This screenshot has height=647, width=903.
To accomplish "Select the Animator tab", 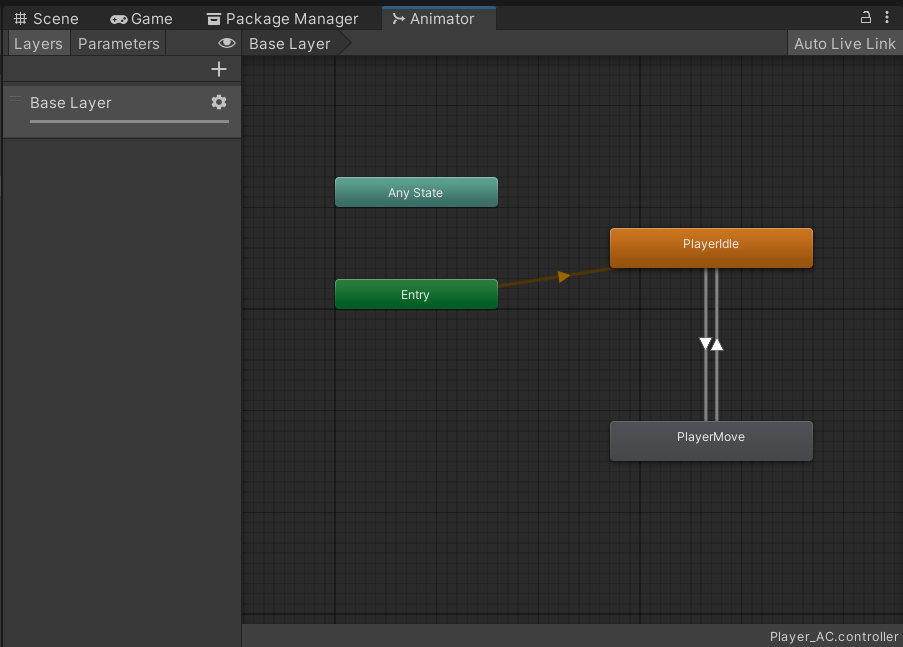I will 439,18.
